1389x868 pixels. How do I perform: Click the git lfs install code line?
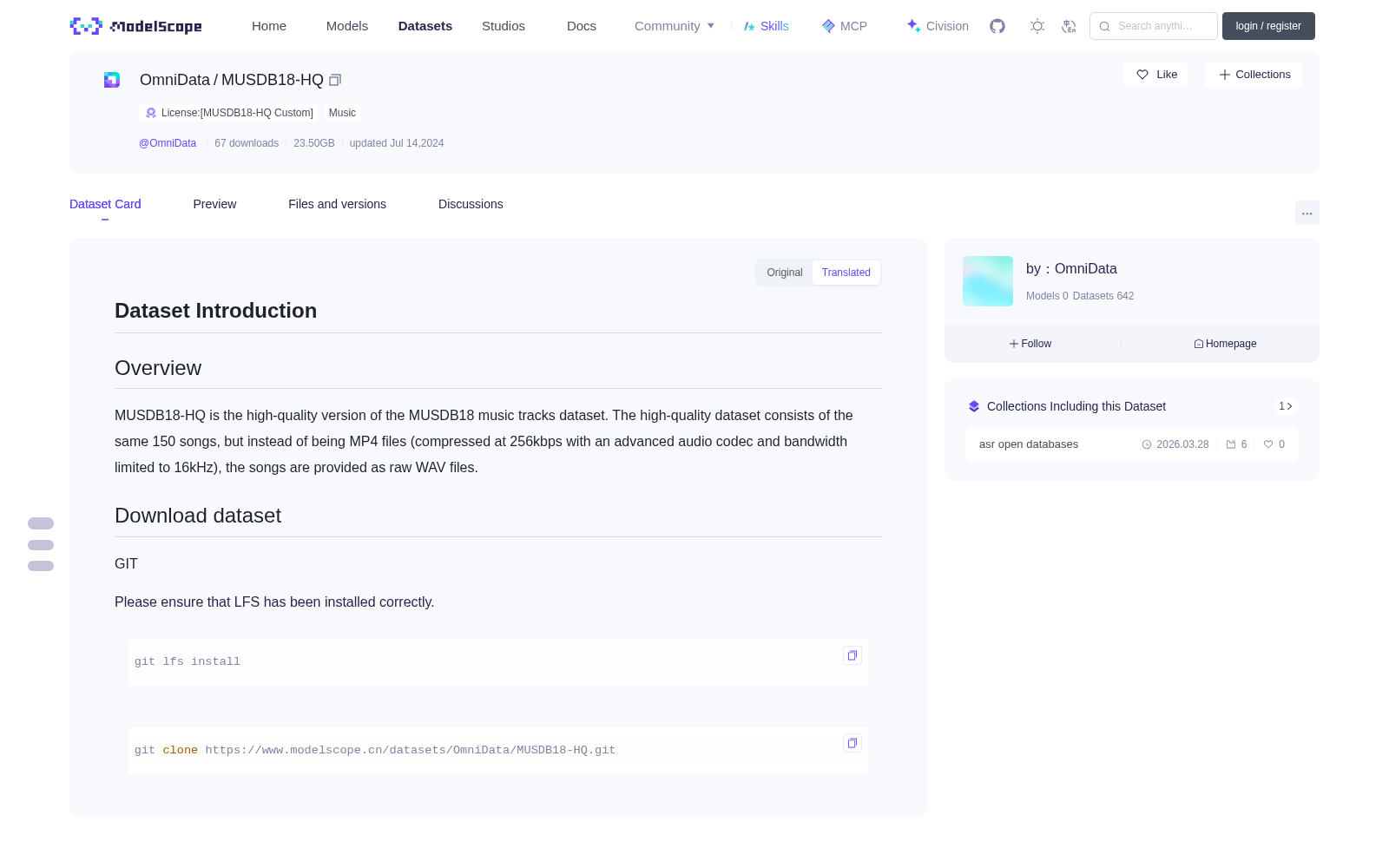(188, 661)
